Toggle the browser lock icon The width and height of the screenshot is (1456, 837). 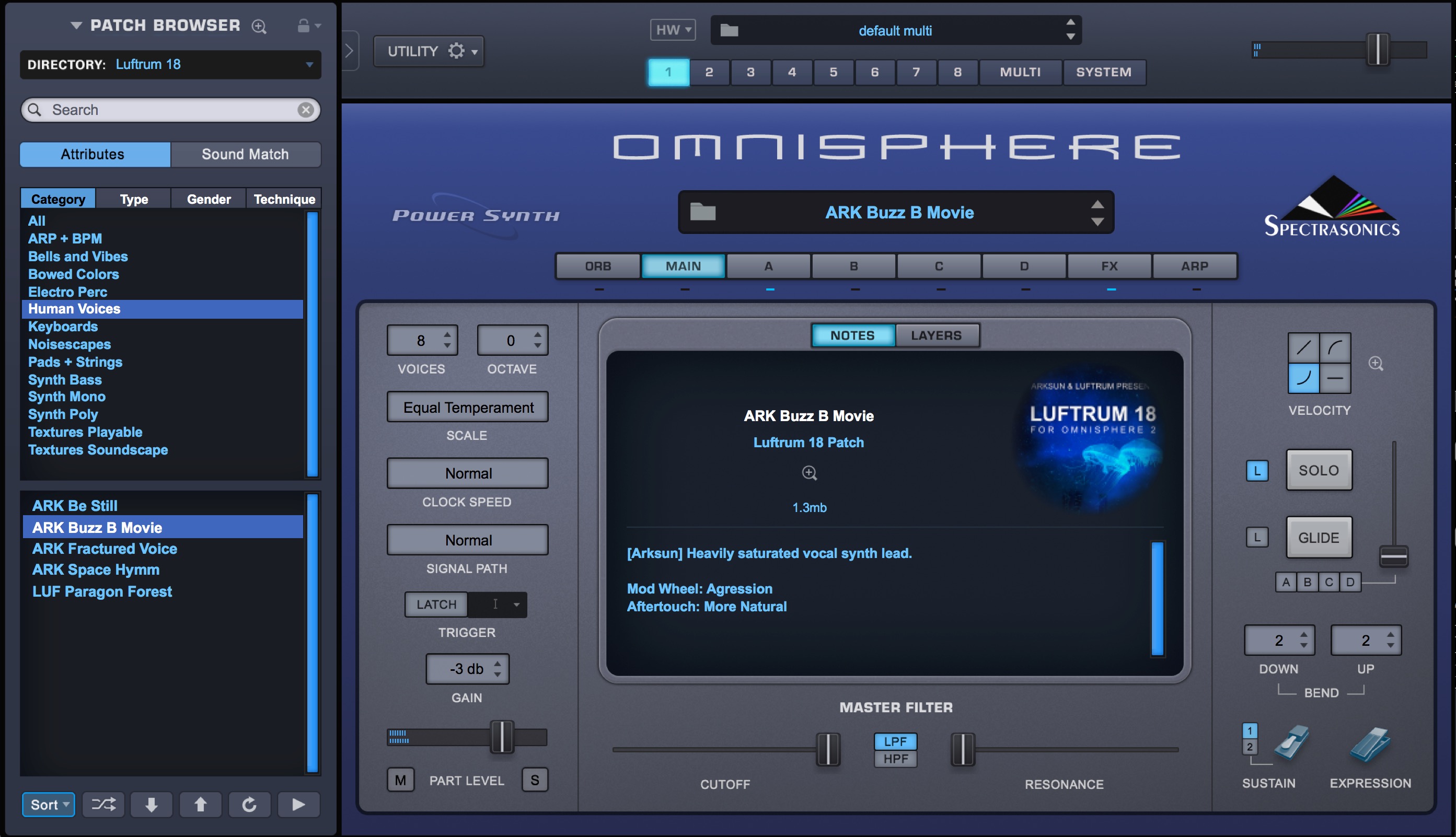pyautogui.click(x=304, y=26)
